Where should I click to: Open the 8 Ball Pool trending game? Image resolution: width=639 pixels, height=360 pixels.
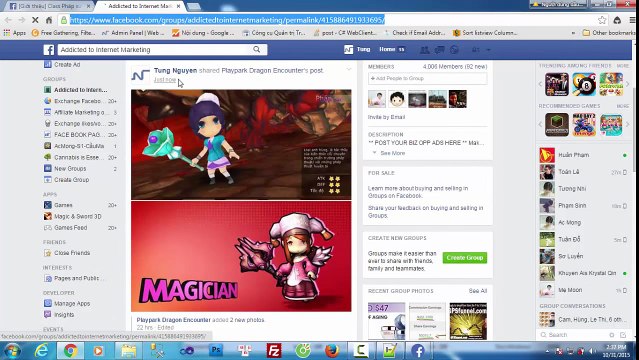click(x=584, y=84)
